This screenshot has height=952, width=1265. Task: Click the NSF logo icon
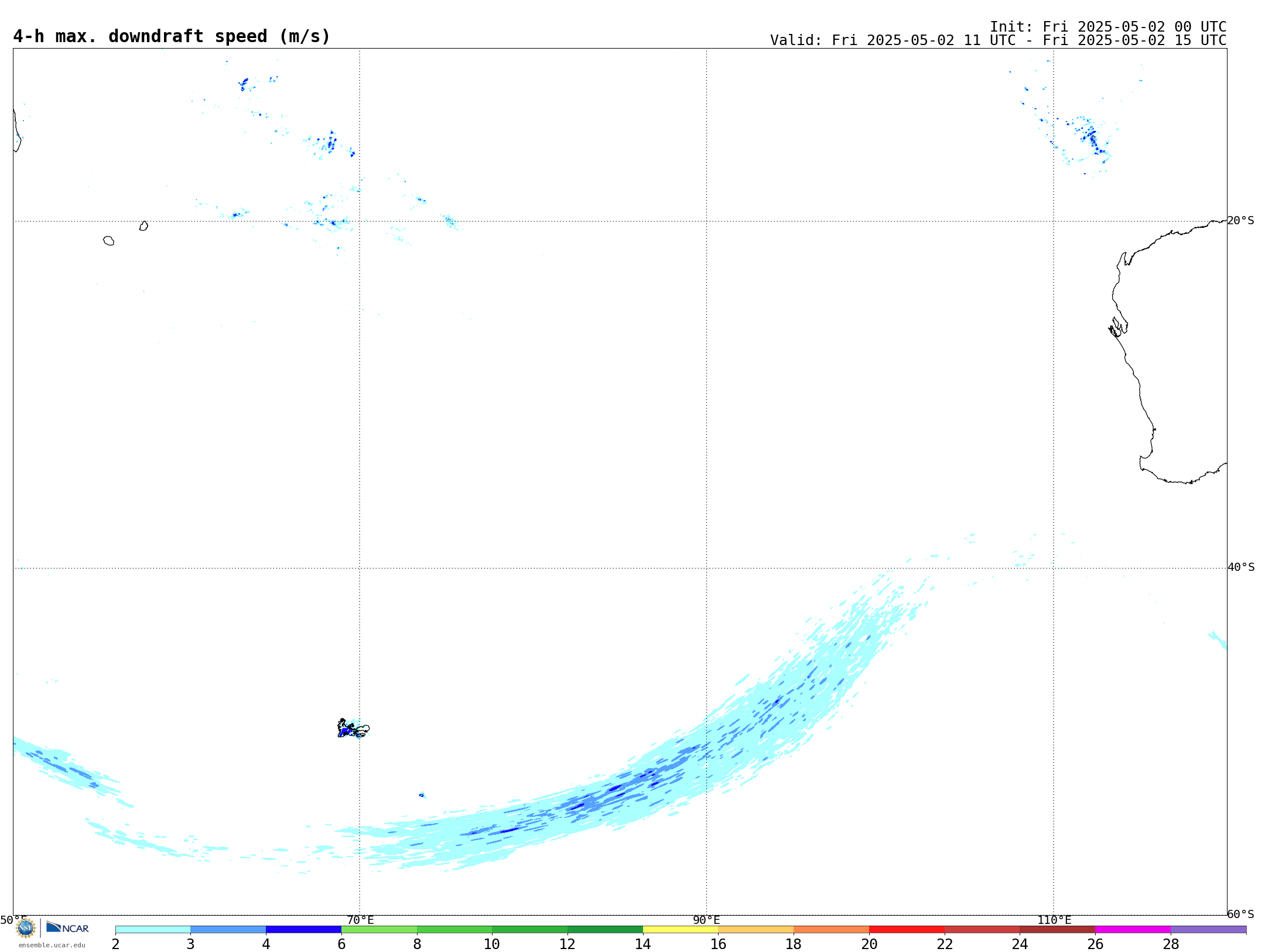click(26, 928)
